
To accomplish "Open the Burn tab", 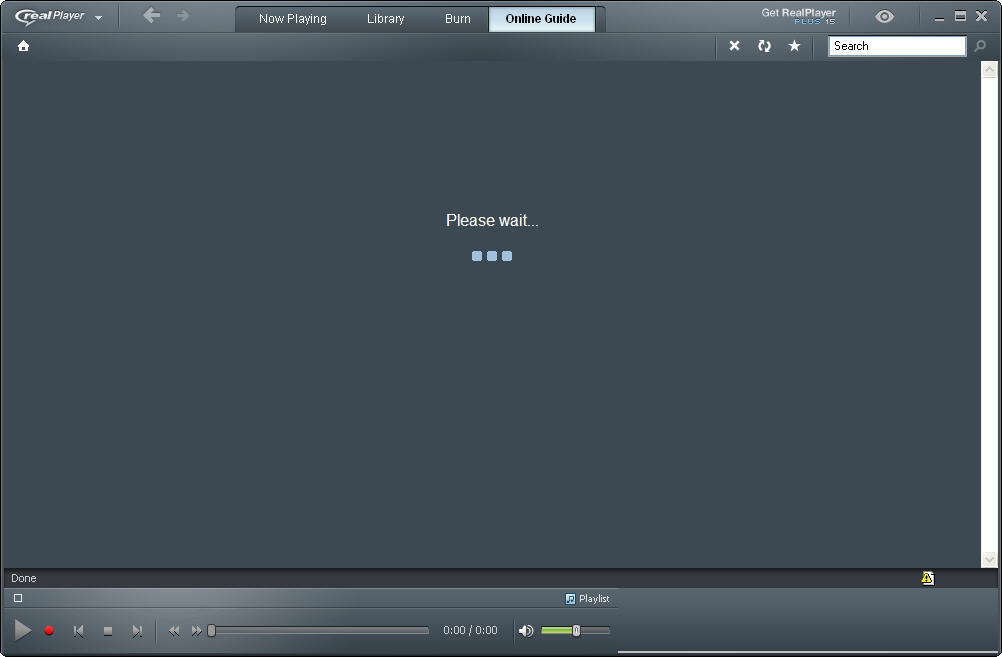I will pyautogui.click(x=458, y=19).
